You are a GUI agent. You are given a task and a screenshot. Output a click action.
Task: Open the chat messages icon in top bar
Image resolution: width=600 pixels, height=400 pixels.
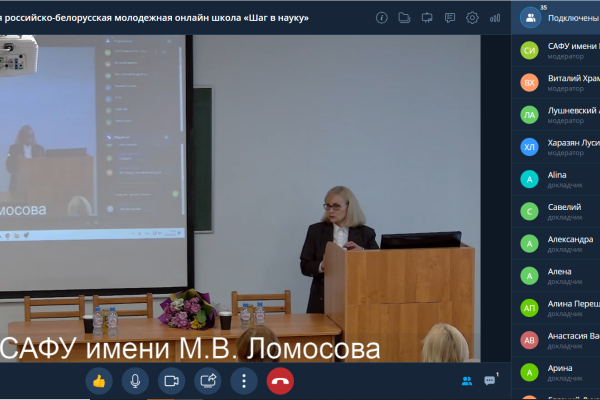(x=449, y=17)
